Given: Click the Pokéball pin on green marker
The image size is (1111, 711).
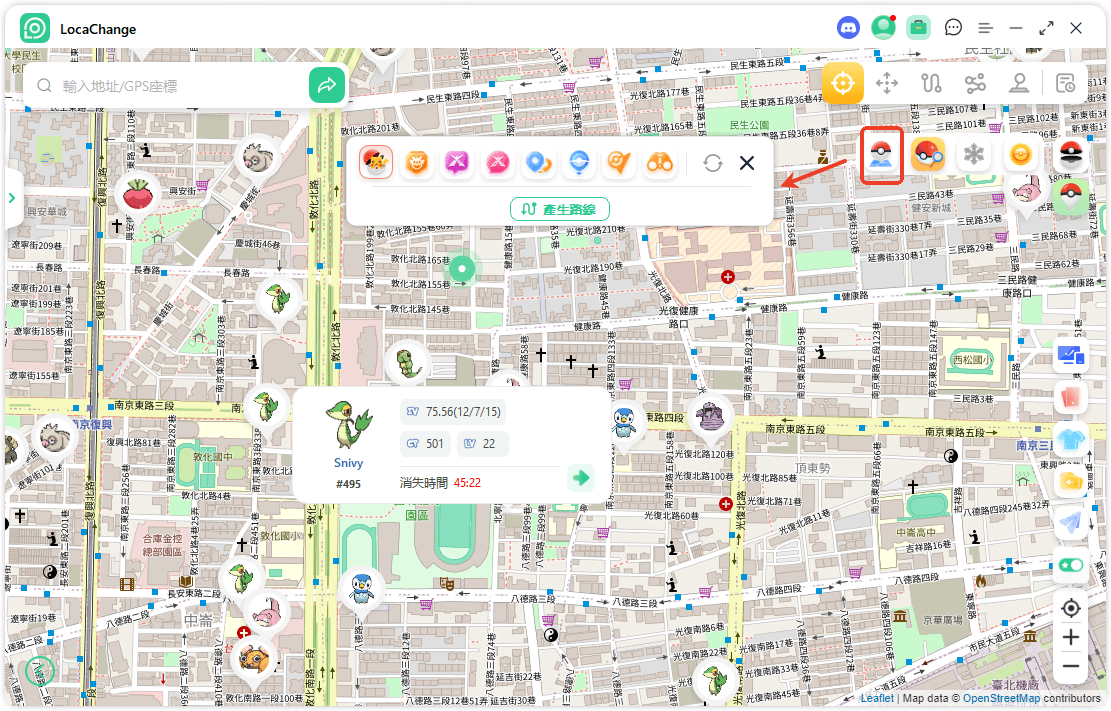Looking at the screenshot, I should pos(1070,196).
